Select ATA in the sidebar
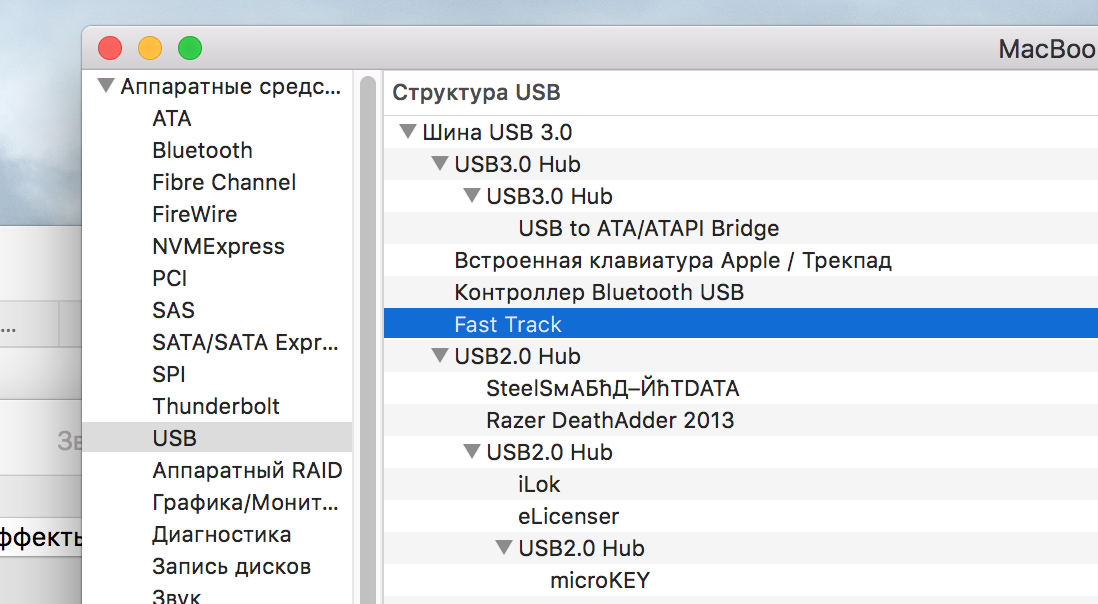The image size is (1098, 604). [x=172, y=118]
